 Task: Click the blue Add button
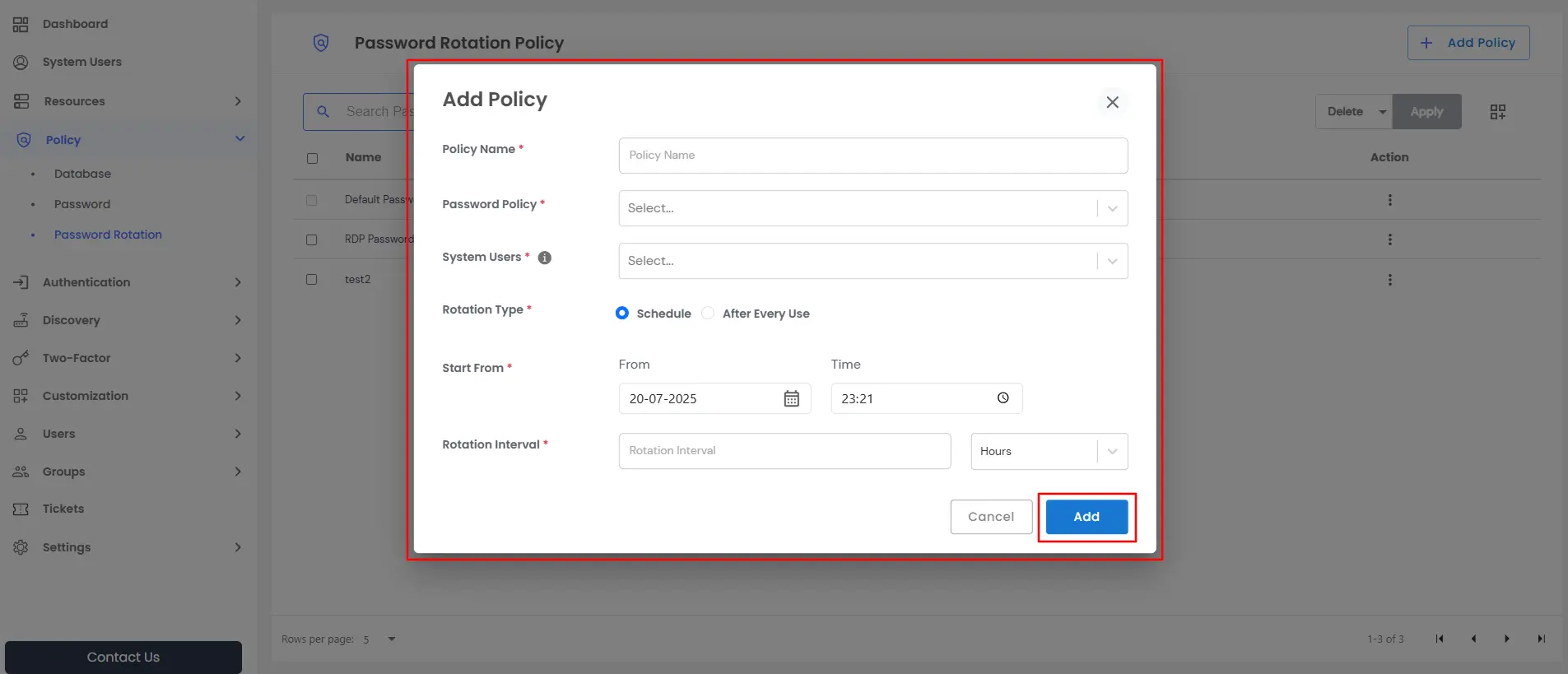(x=1086, y=517)
